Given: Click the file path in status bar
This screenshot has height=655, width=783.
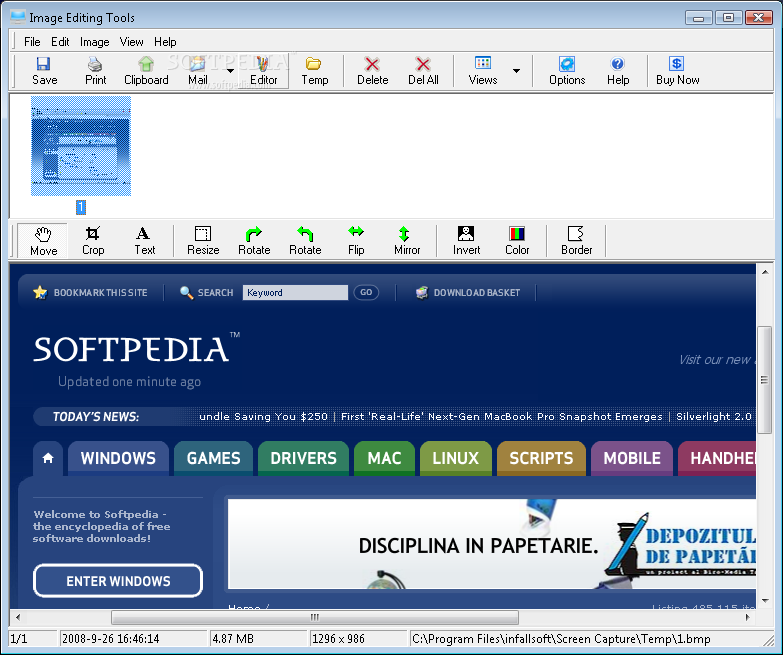Looking at the screenshot, I should pos(561,639).
